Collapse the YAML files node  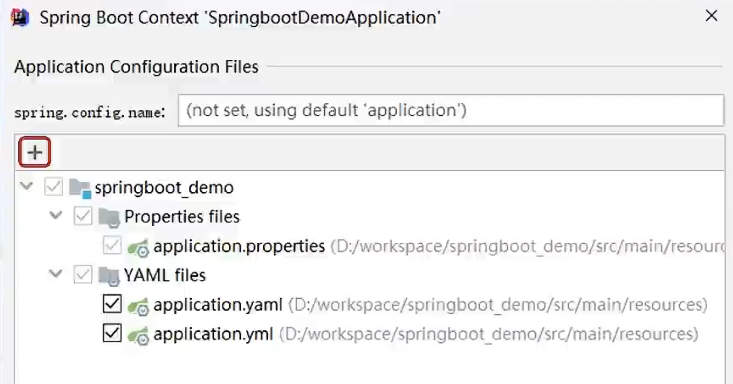(56, 274)
